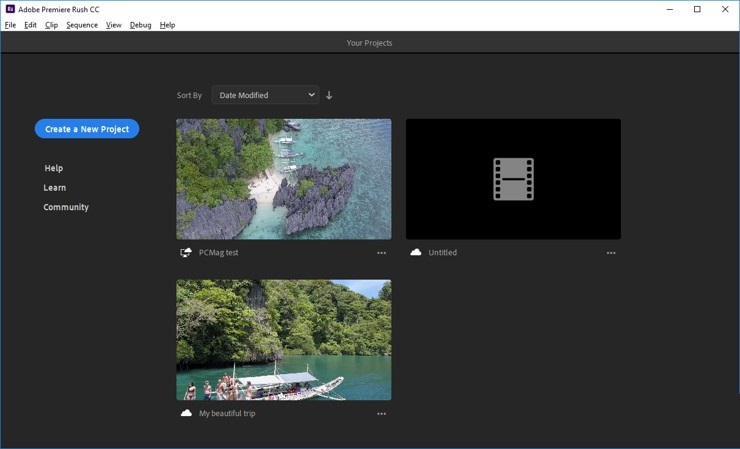
Task: Click sync status icon beside PCMag test
Action: click(x=186, y=252)
